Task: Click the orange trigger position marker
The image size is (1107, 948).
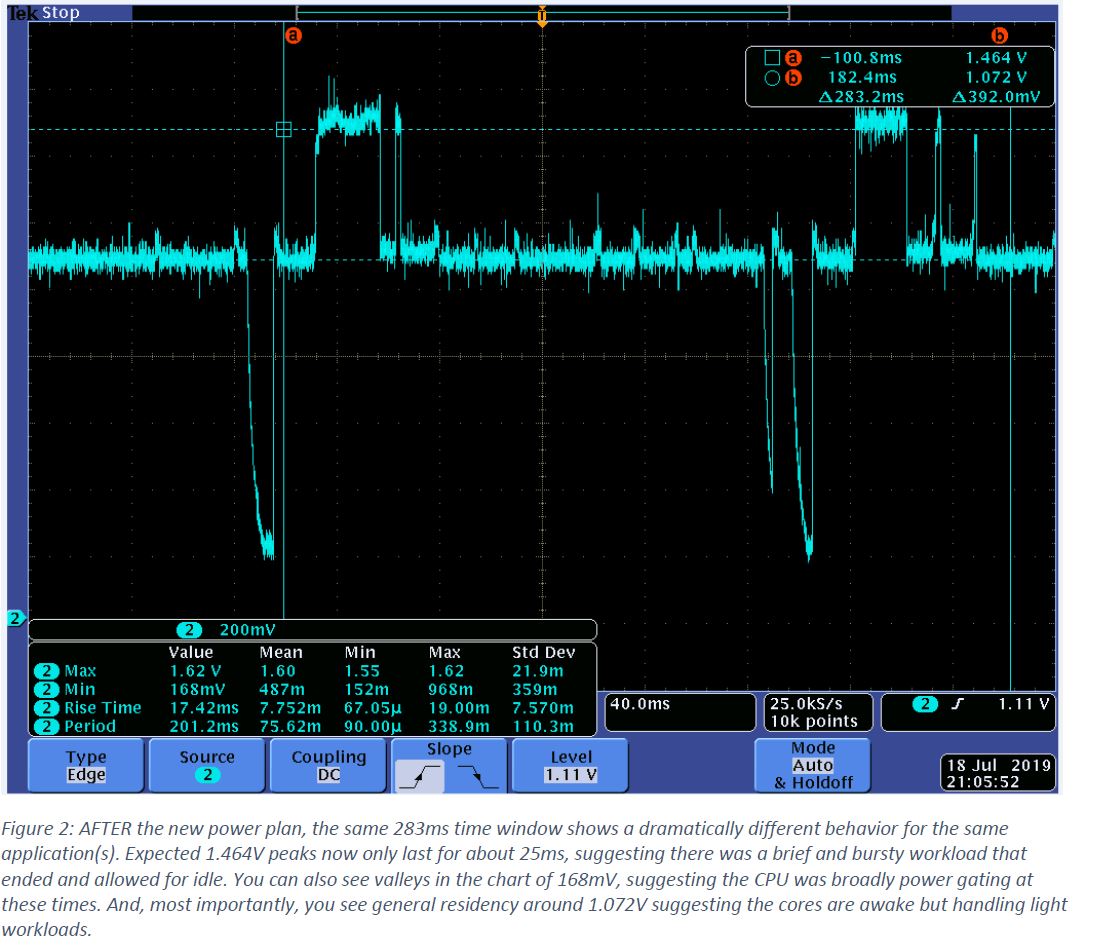Action: [541, 16]
